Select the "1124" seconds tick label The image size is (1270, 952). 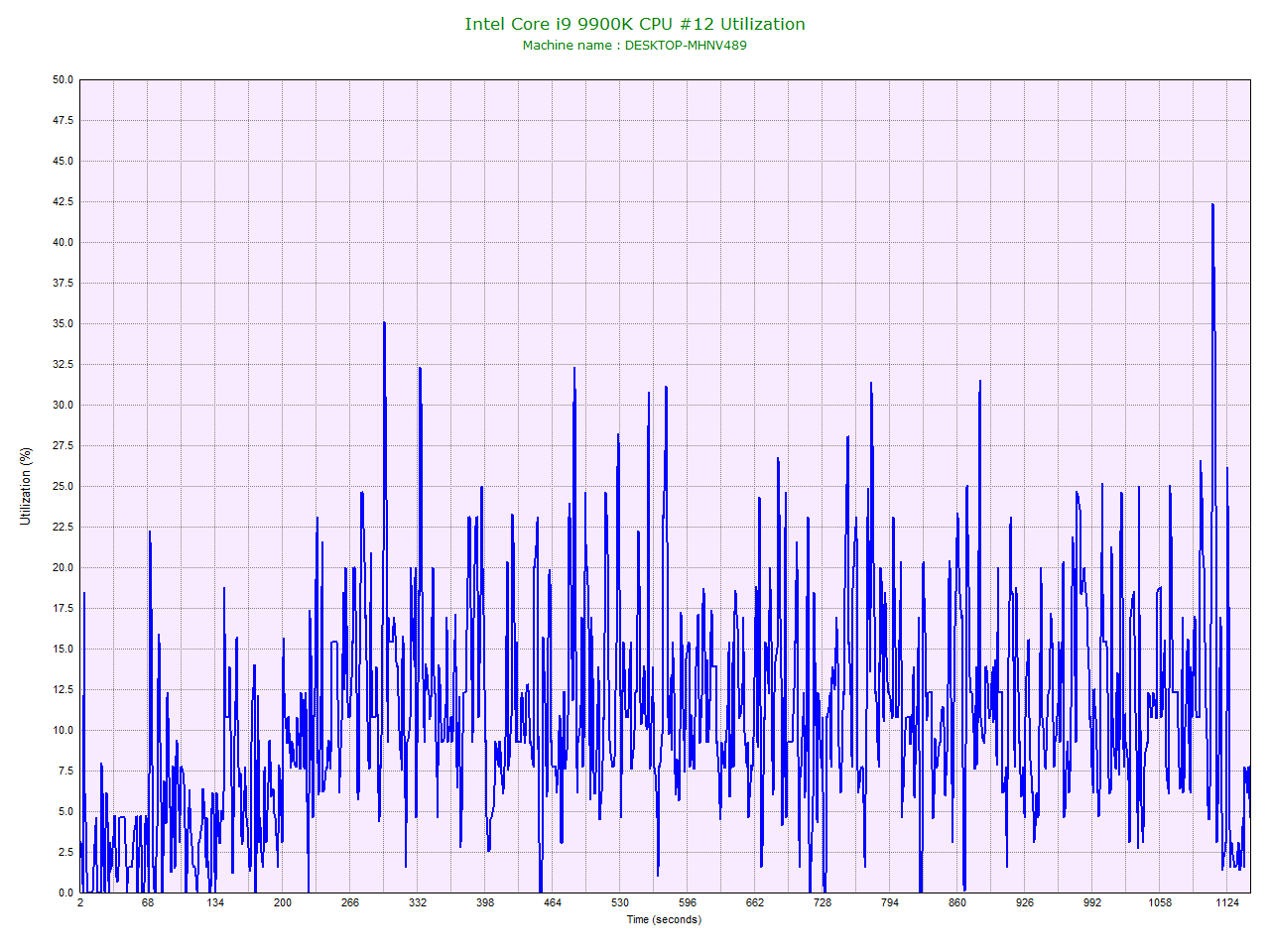(x=1227, y=902)
